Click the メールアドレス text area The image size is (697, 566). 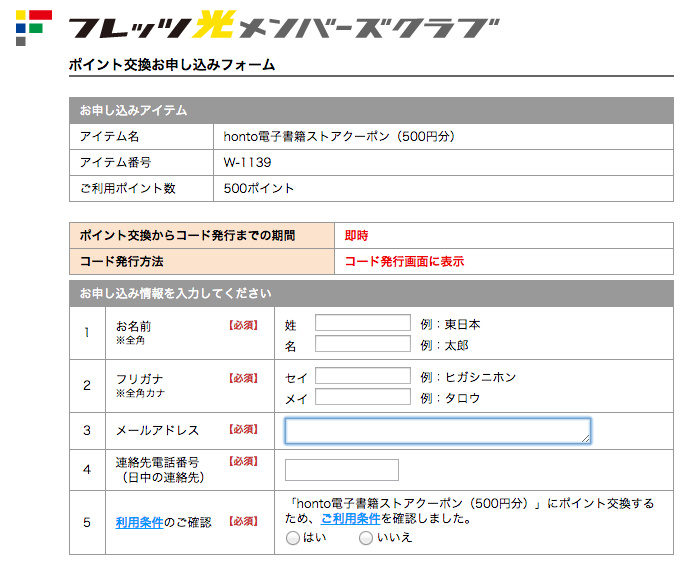tap(438, 430)
